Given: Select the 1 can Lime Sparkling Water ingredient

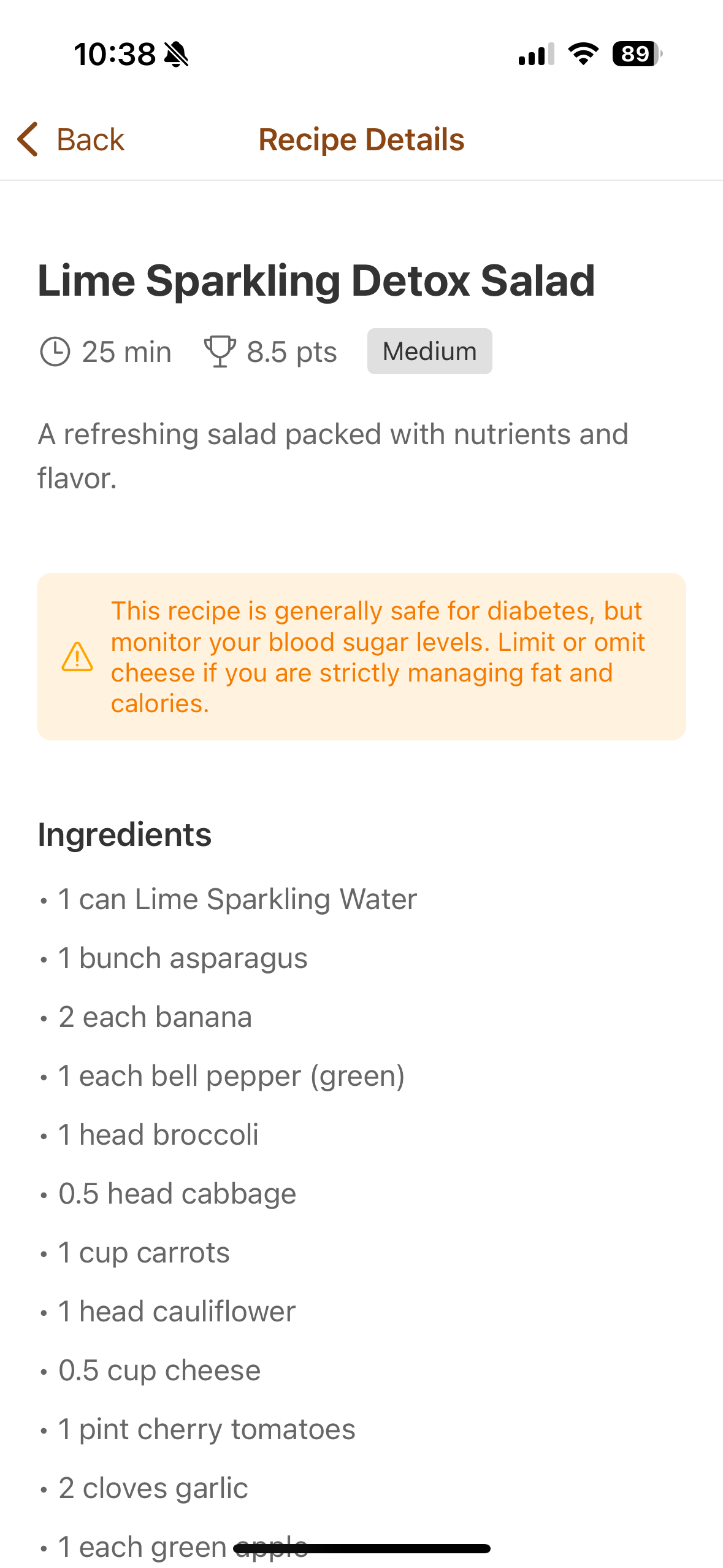Looking at the screenshot, I should click(x=237, y=900).
